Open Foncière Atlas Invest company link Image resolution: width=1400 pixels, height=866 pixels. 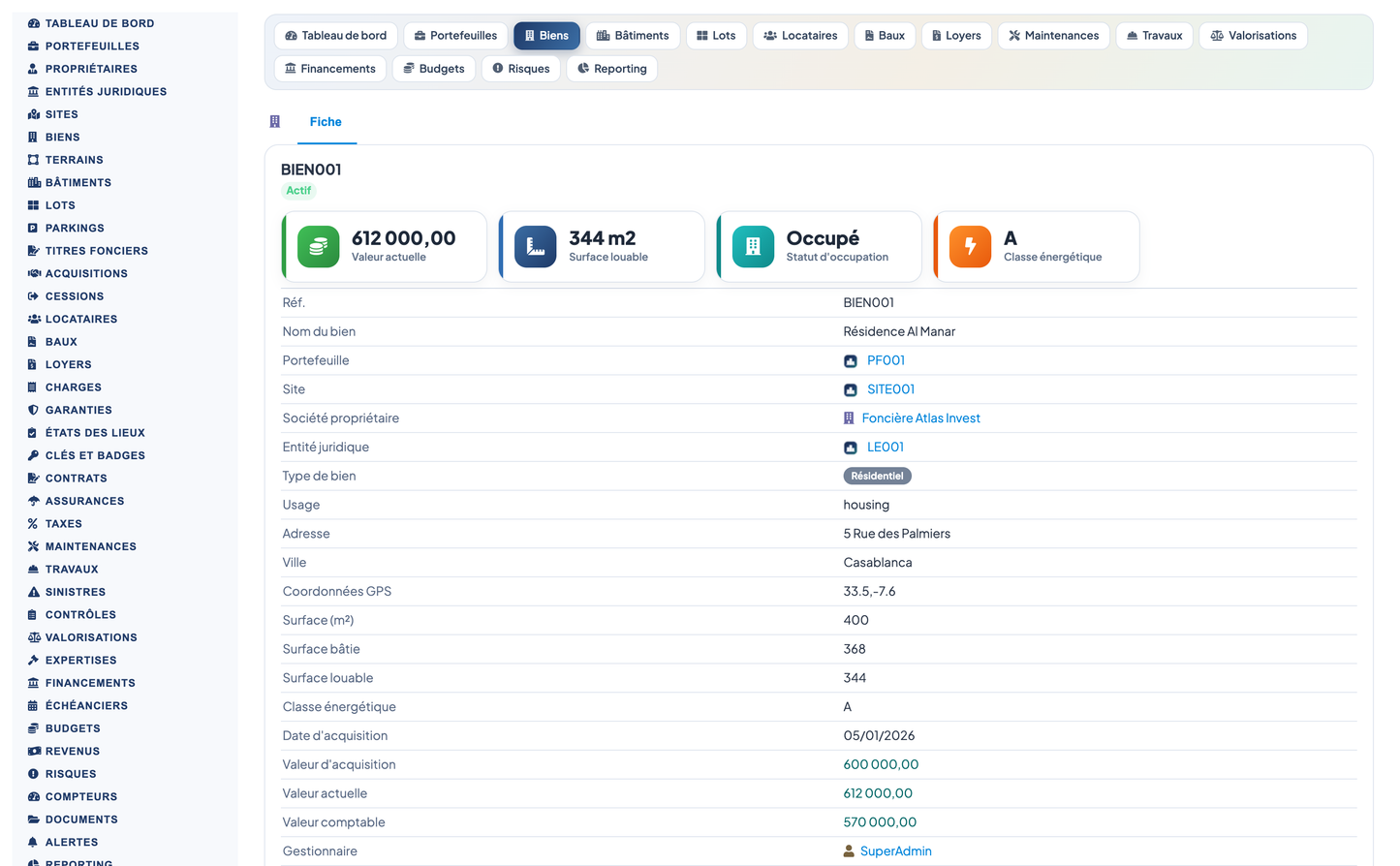921,418
